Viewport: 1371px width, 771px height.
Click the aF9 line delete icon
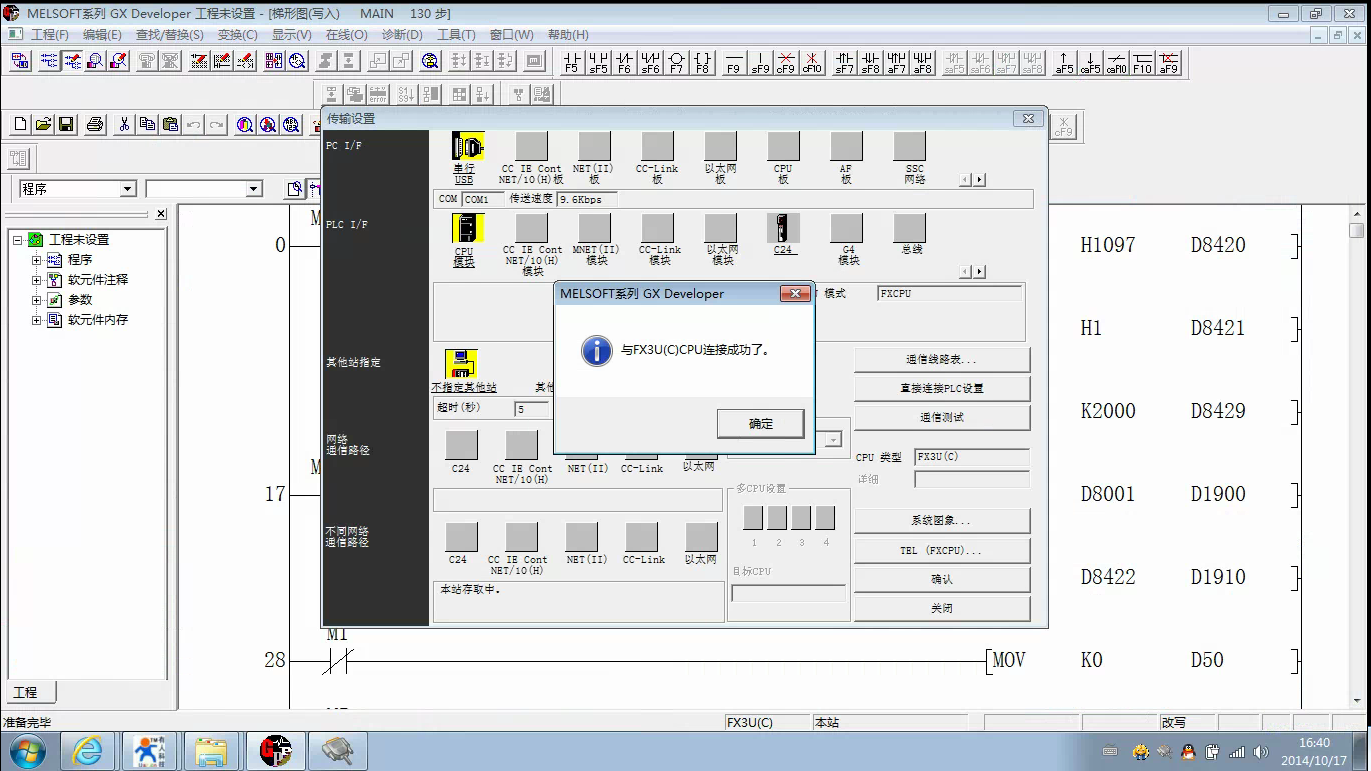(x=1168, y=63)
